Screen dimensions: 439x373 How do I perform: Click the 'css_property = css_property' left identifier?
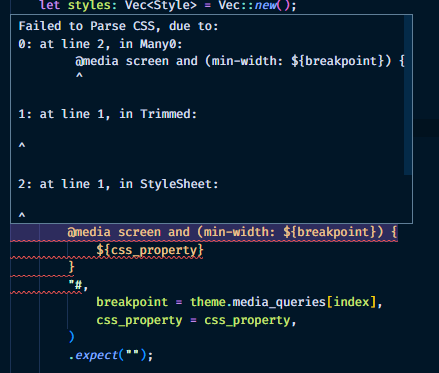[x=139, y=320]
